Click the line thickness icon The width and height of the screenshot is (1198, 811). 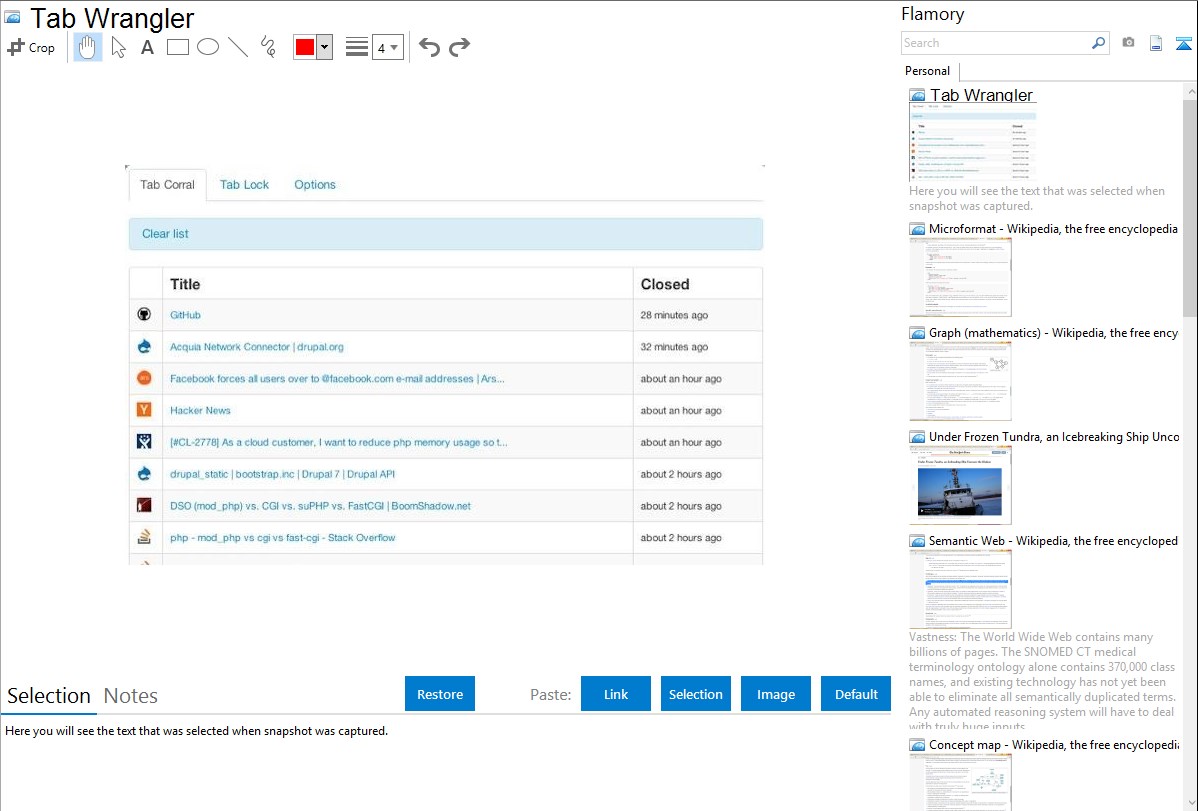(x=357, y=47)
